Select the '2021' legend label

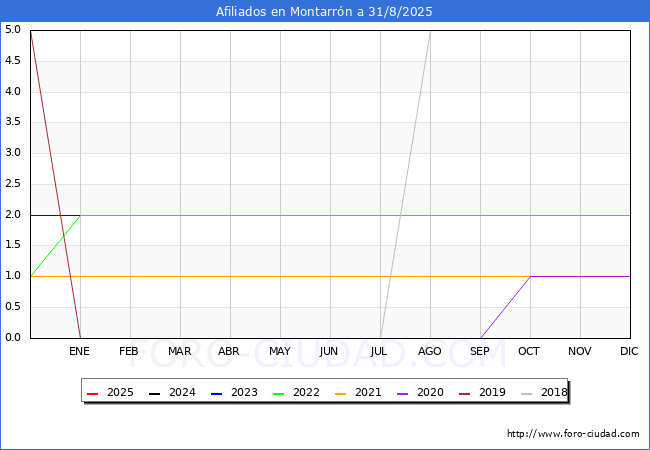pos(368,392)
